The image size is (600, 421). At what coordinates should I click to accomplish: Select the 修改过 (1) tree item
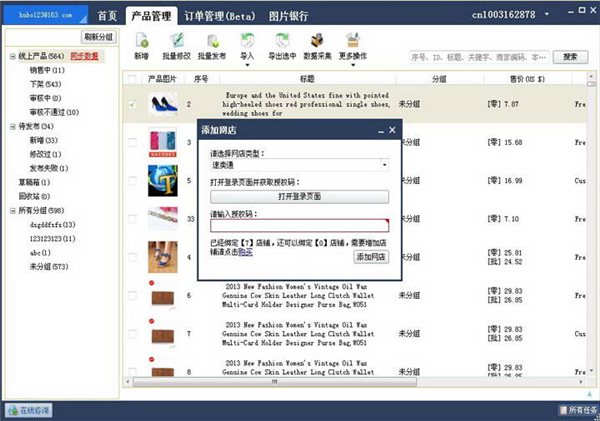coord(45,154)
